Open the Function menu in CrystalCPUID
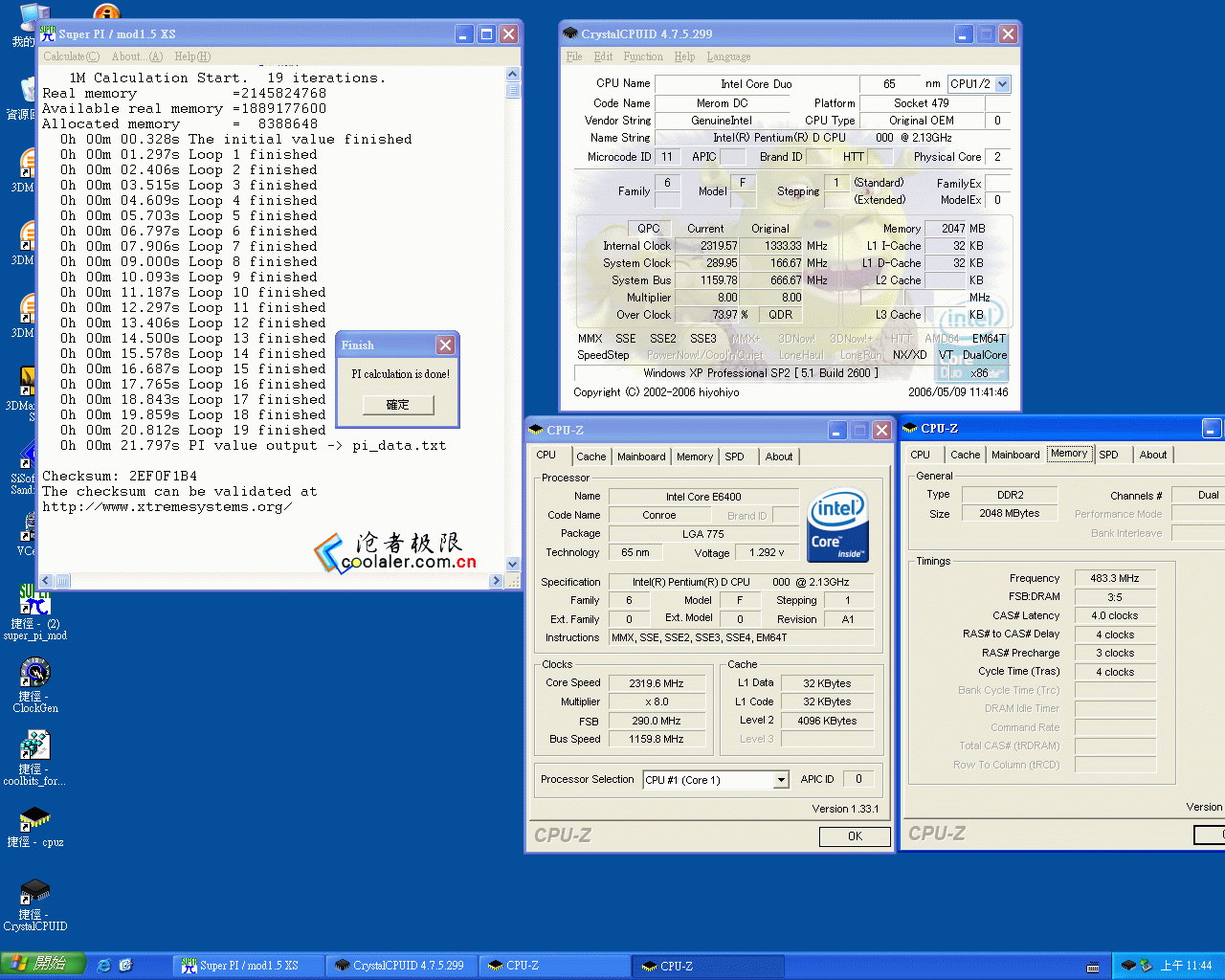The width and height of the screenshot is (1225, 980). point(643,56)
